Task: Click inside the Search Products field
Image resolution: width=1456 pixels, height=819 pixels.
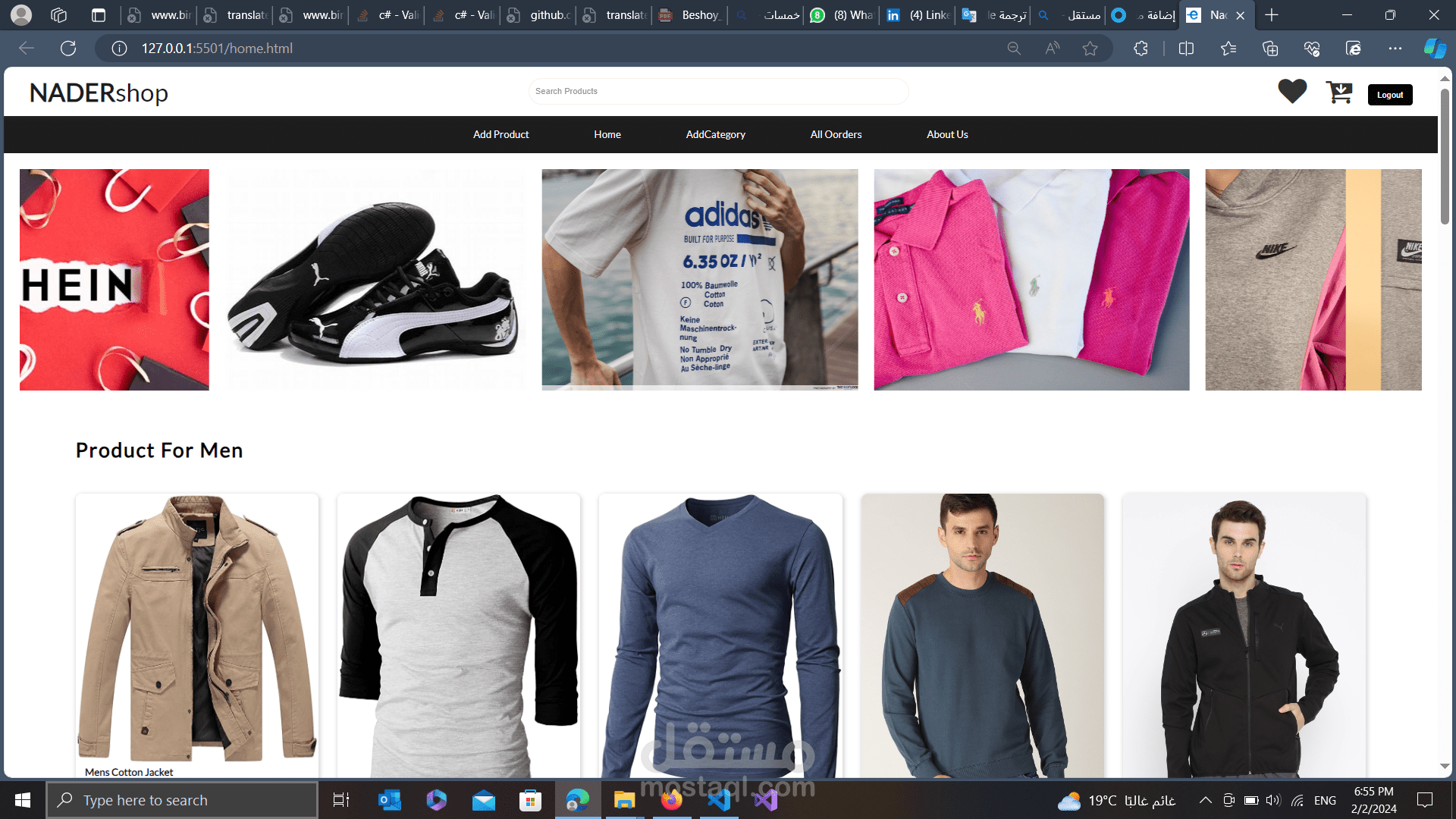Action: [x=718, y=91]
